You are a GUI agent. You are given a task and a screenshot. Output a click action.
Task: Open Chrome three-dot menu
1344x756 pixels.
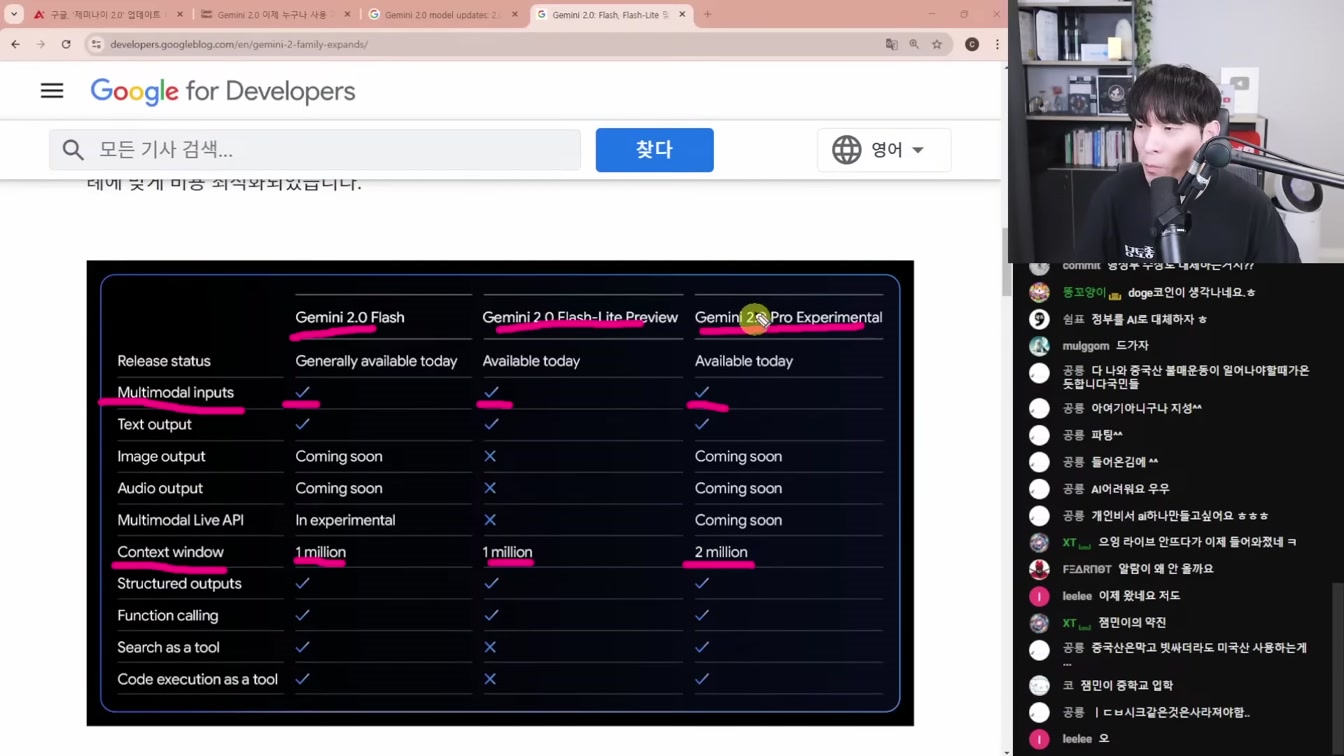click(x=997, y=44)
